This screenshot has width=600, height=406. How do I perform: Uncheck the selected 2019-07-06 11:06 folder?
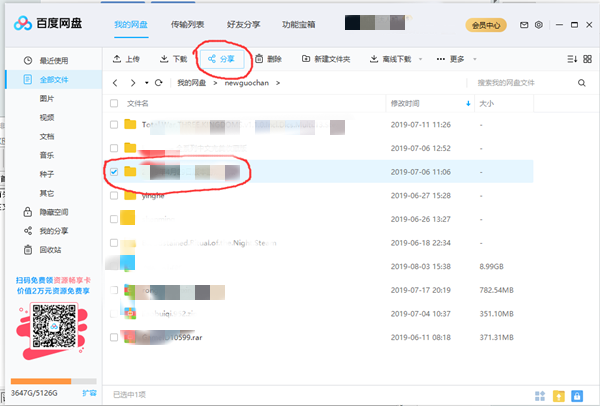tap(114, 172)
